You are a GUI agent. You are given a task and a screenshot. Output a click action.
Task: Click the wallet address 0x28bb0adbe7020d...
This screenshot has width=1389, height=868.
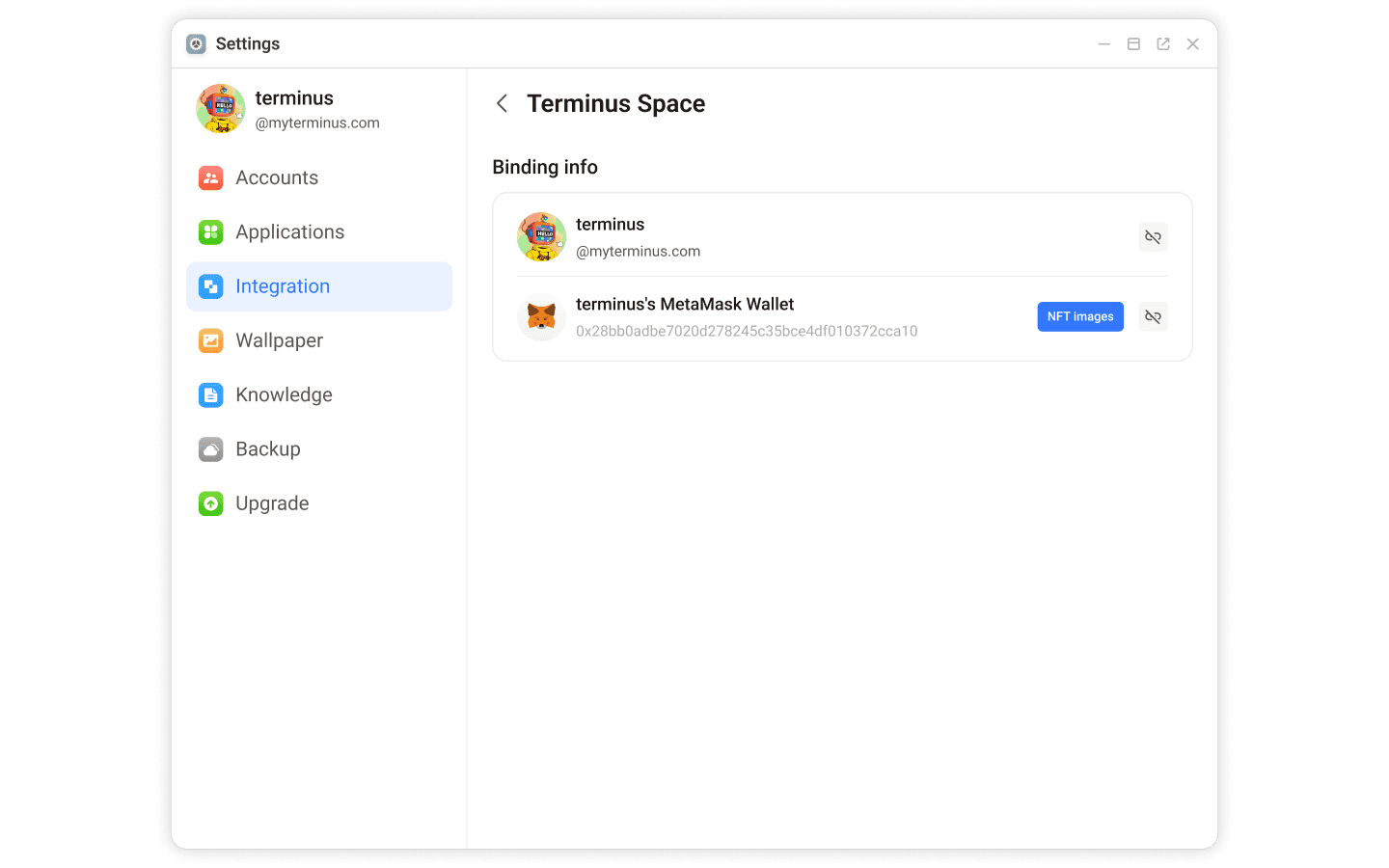(747, 331)
